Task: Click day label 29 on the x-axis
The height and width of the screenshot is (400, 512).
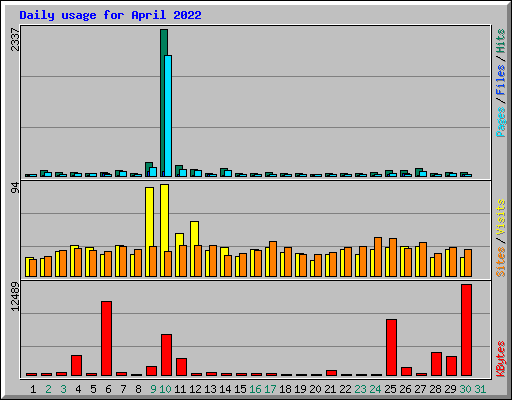Action: tap(450, 389)
